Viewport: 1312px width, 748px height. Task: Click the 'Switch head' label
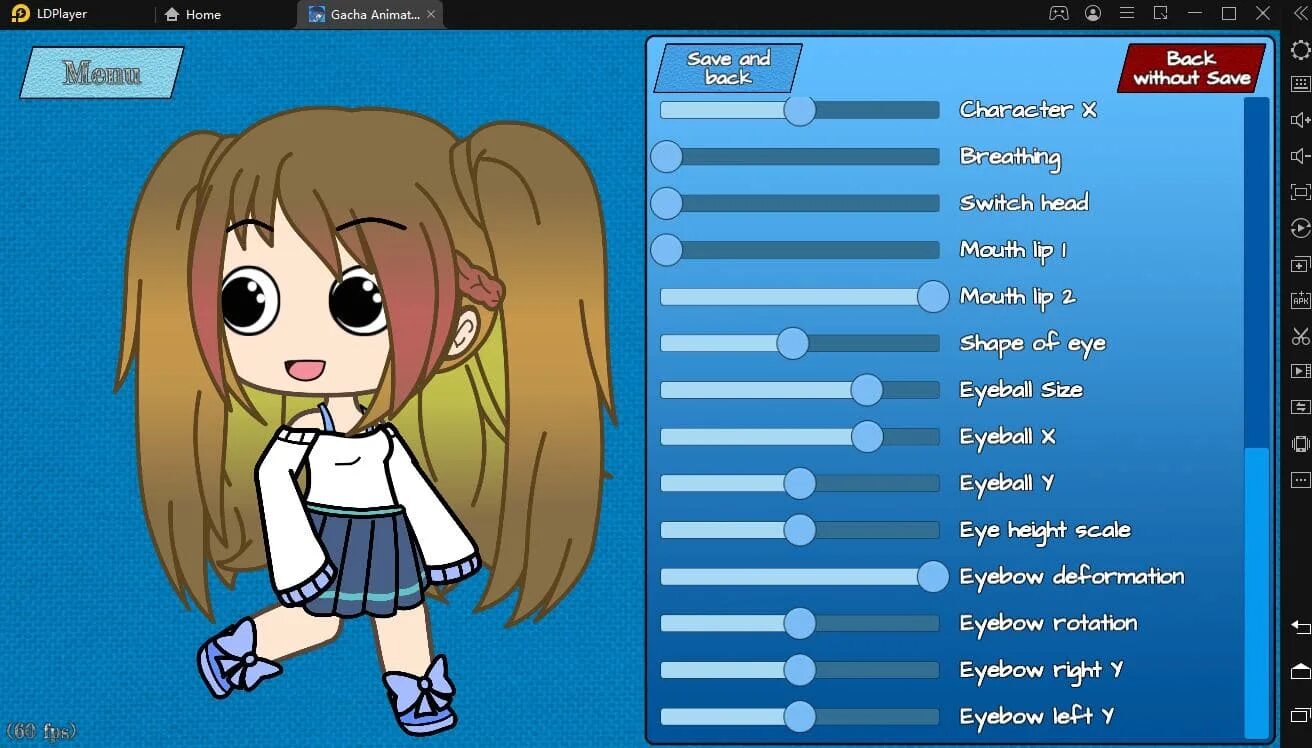pos(1024,203)
